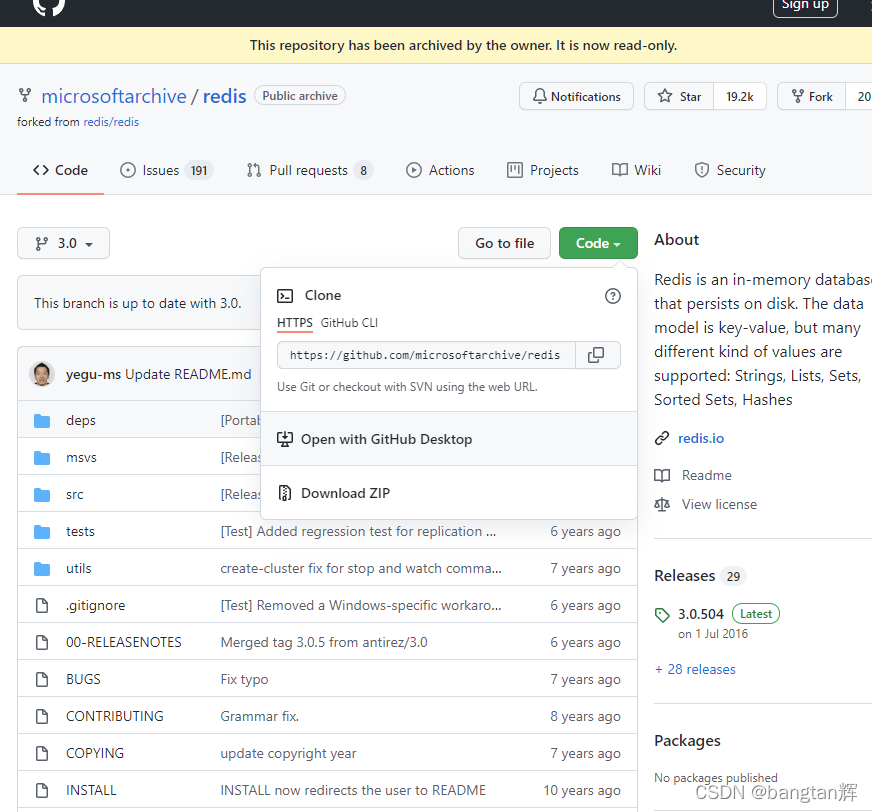Open the Actions tab
Viewport: 872px width, 812px height.
[x=440, y=170]
